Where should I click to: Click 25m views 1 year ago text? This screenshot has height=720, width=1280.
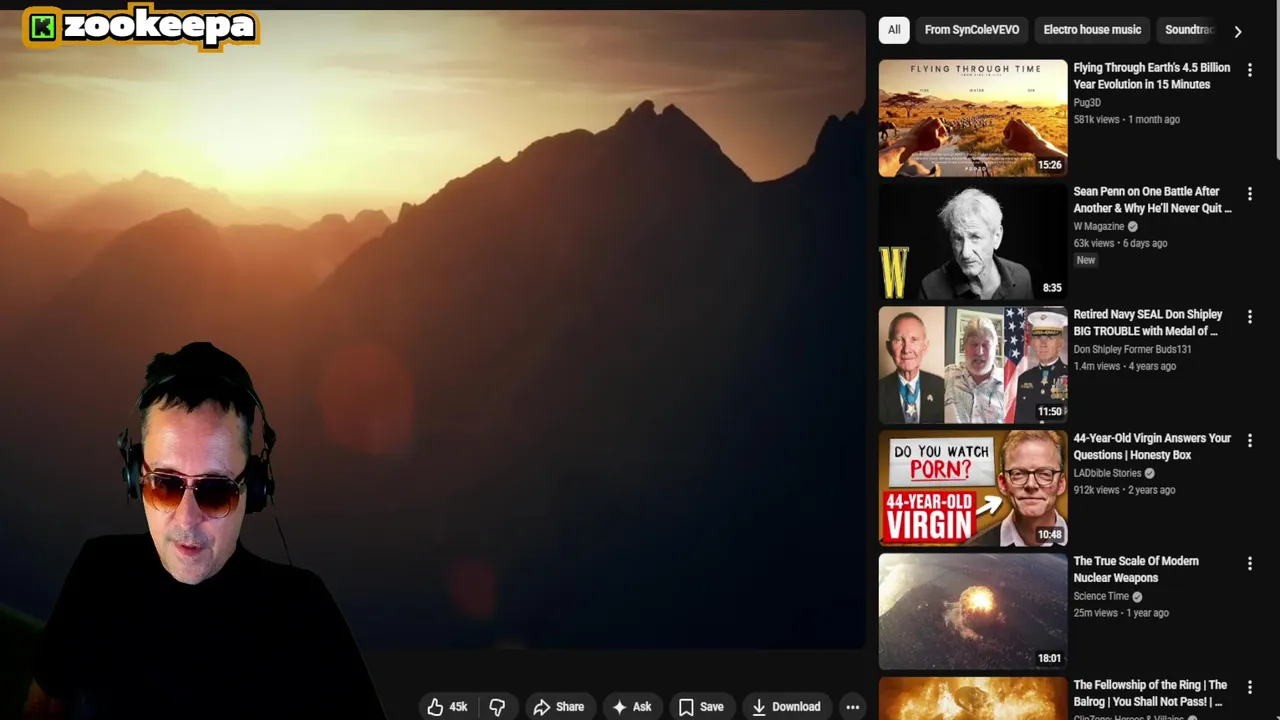point(1120,613)
